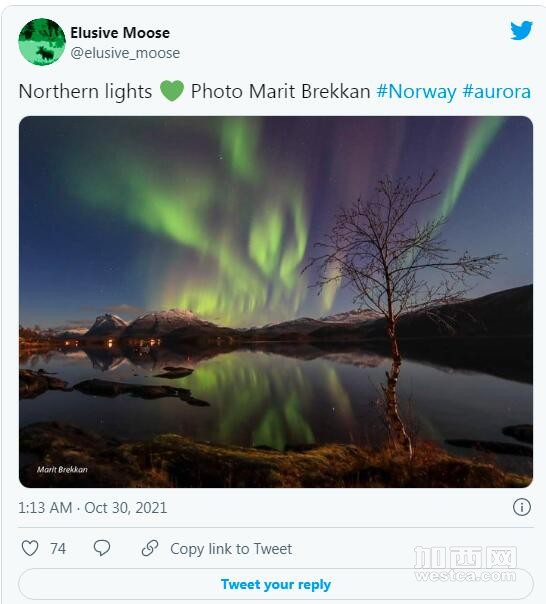Click the 74 likes count

58,549
